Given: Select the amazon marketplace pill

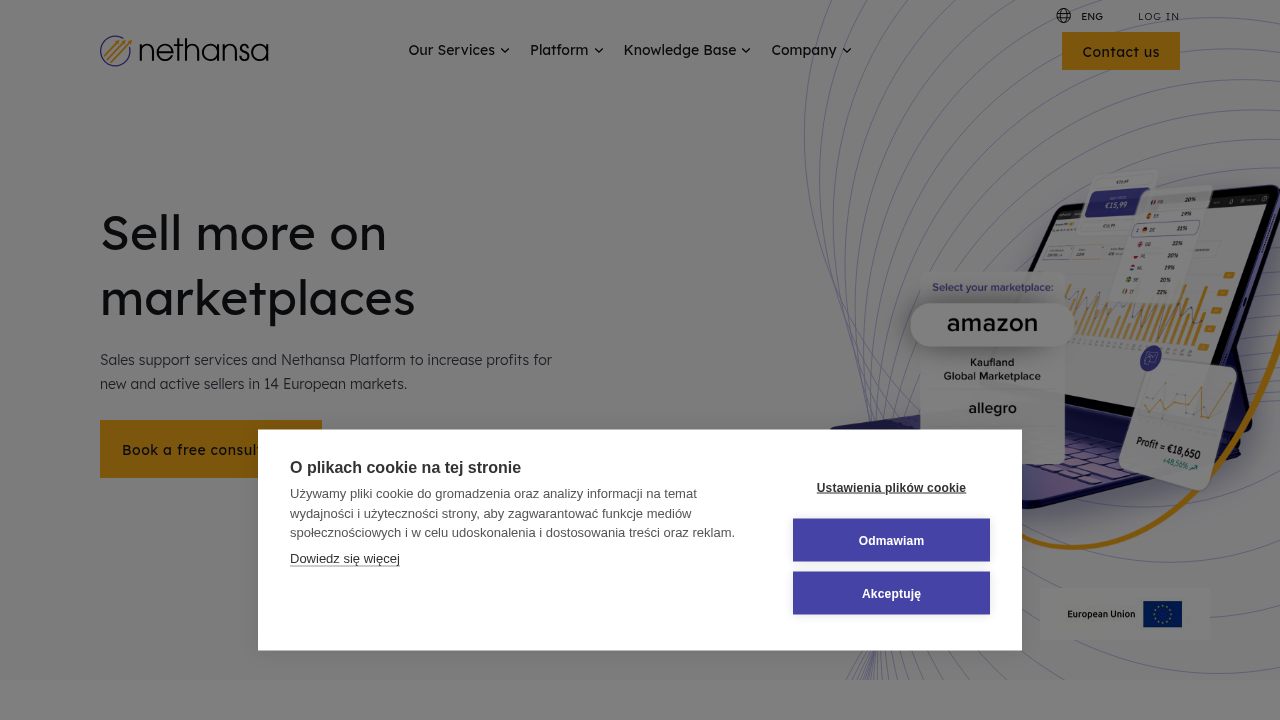Looking at the screenshot, I should pyautogui.click(x=992, y=324).
